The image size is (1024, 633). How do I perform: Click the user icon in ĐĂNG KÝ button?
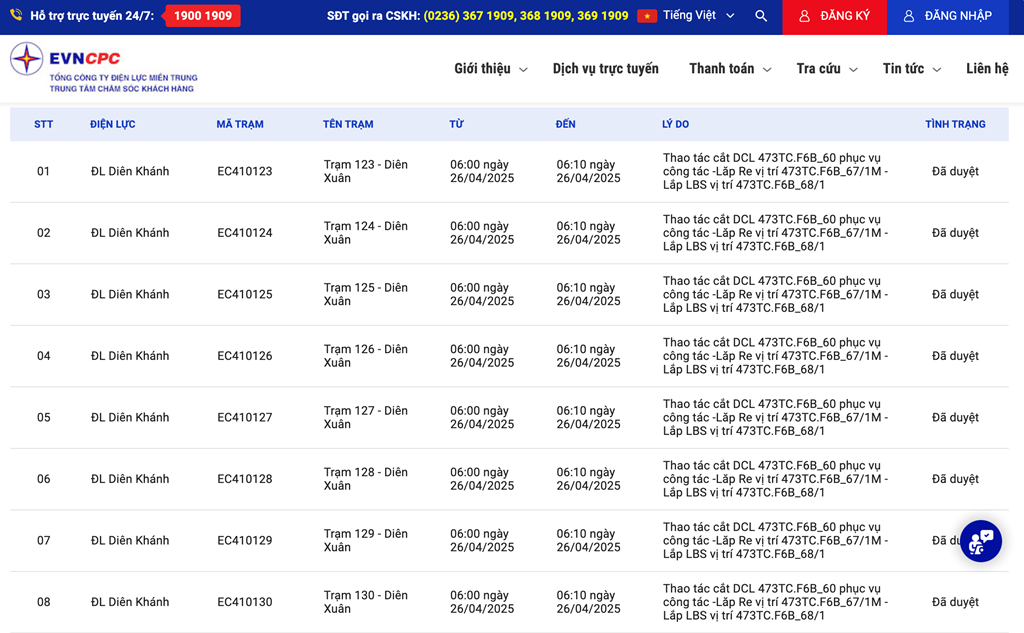tap(805, 16)
